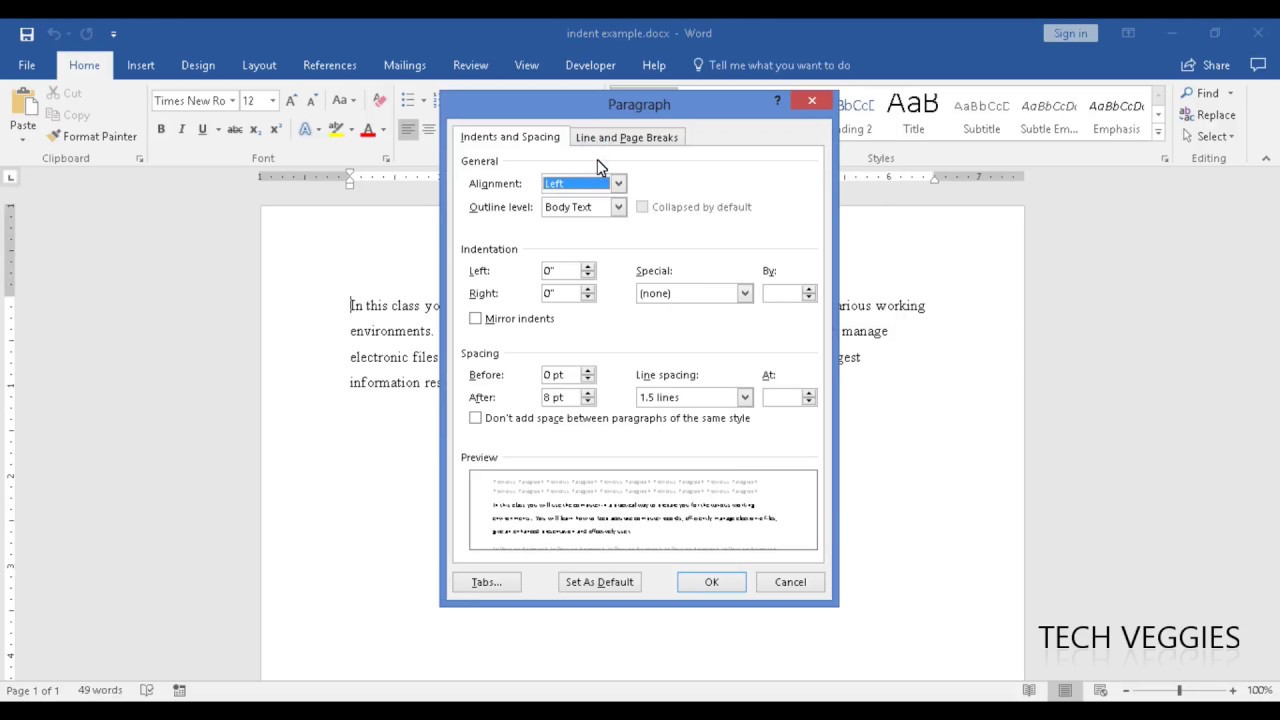Increase font size with the Grow Font icon
1280x720 pixels.
click(x=291, y=101)
